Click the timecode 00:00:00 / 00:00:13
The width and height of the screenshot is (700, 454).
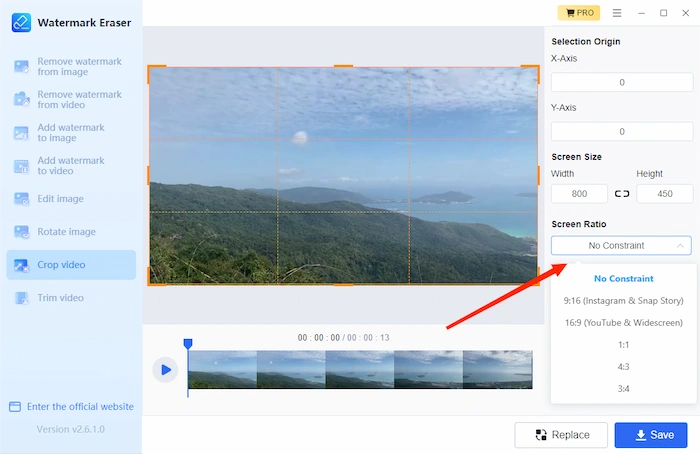click(343, 337)
